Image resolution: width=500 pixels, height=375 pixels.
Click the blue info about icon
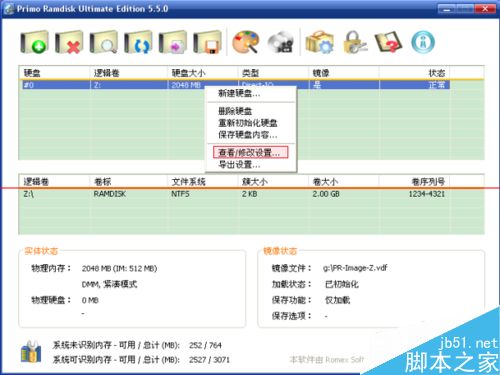[423, 42]
